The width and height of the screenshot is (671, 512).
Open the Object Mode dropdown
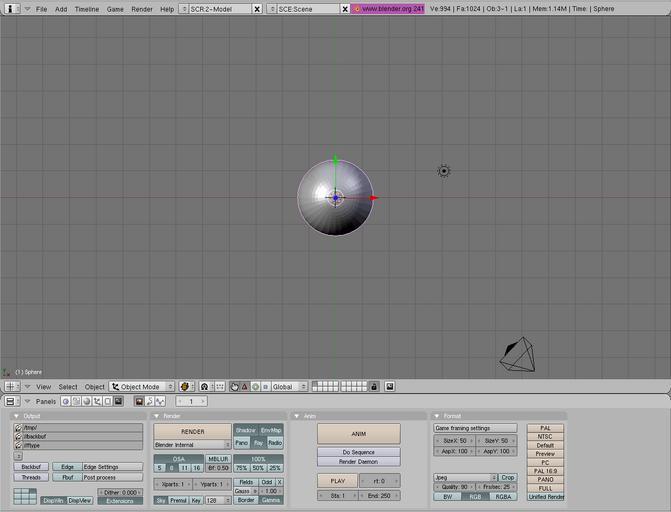(x=142, y=386)
